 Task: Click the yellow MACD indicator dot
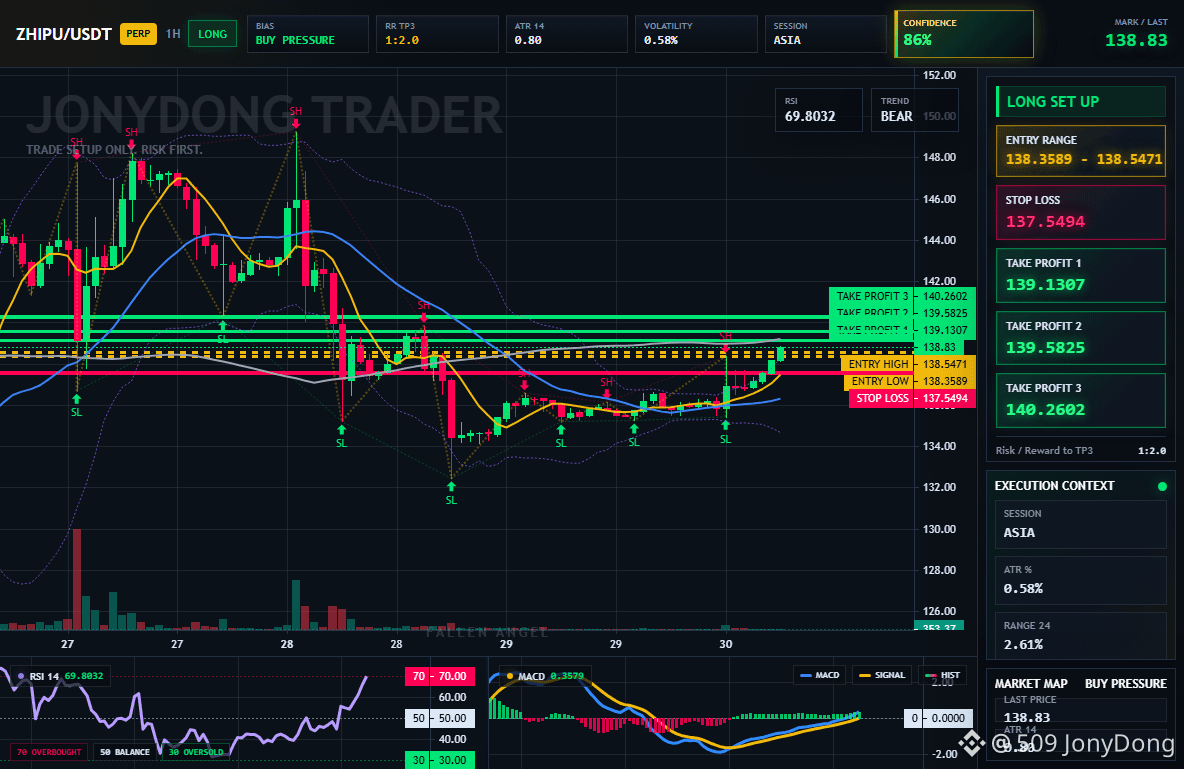[x=510, y=676]
